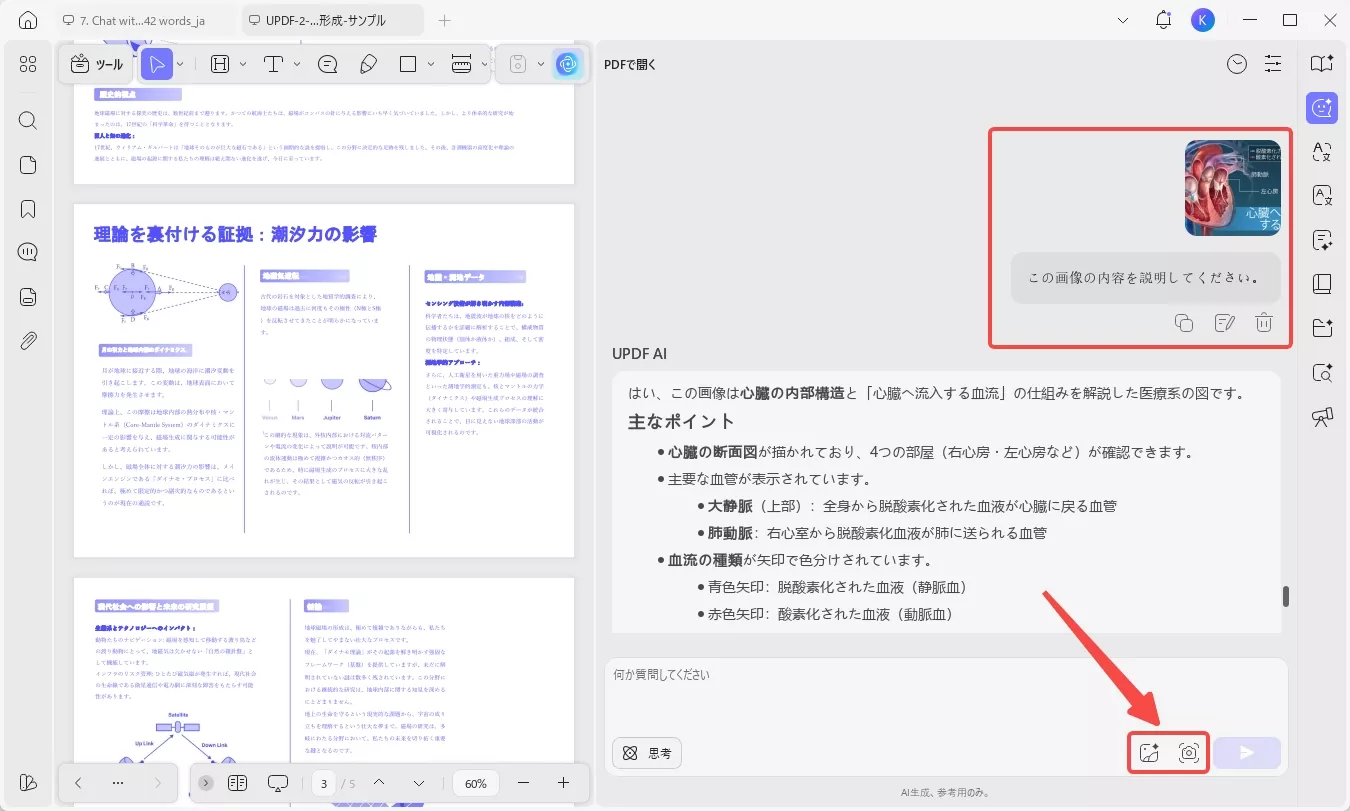Open the Text tool dropdown options
The width and height of the screenshot is (1350, 811).
click(x=296, y=64)
